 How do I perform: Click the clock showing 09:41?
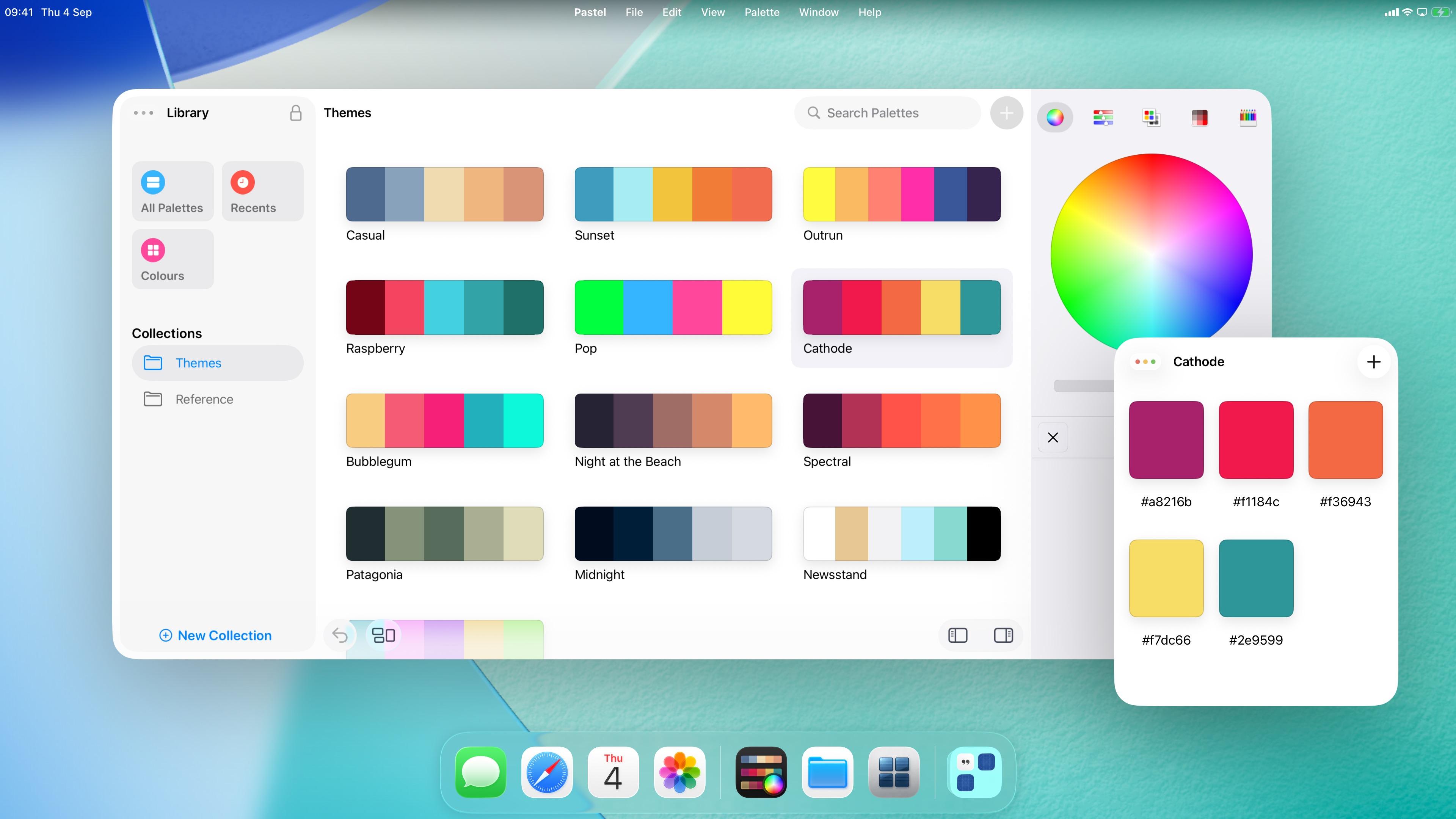pyautogui.click(x=19, y=12)
